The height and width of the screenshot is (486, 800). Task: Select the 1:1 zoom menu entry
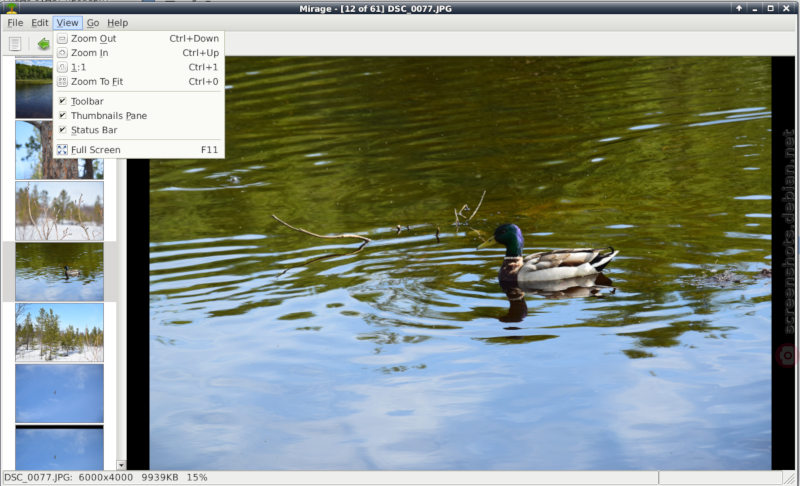(x=138, y=67)
